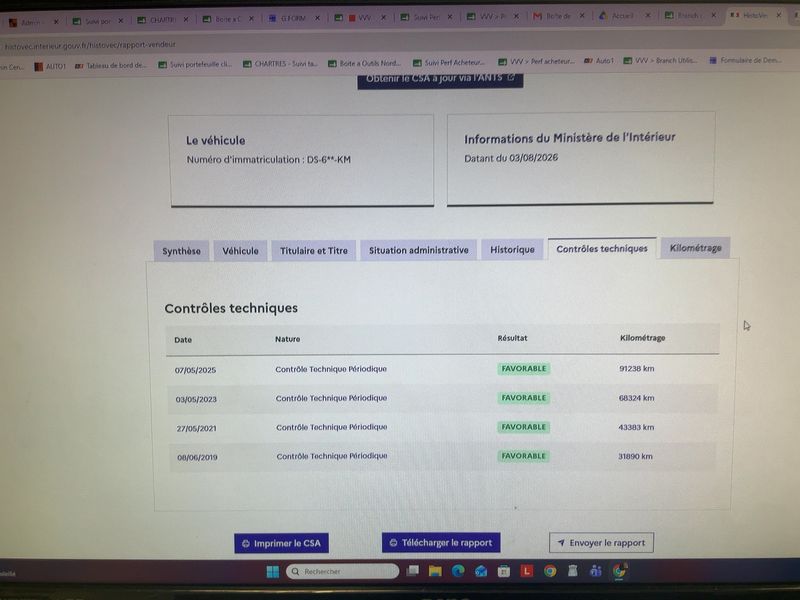Click the date 07/05/2025 in the table

click(195, 370)
